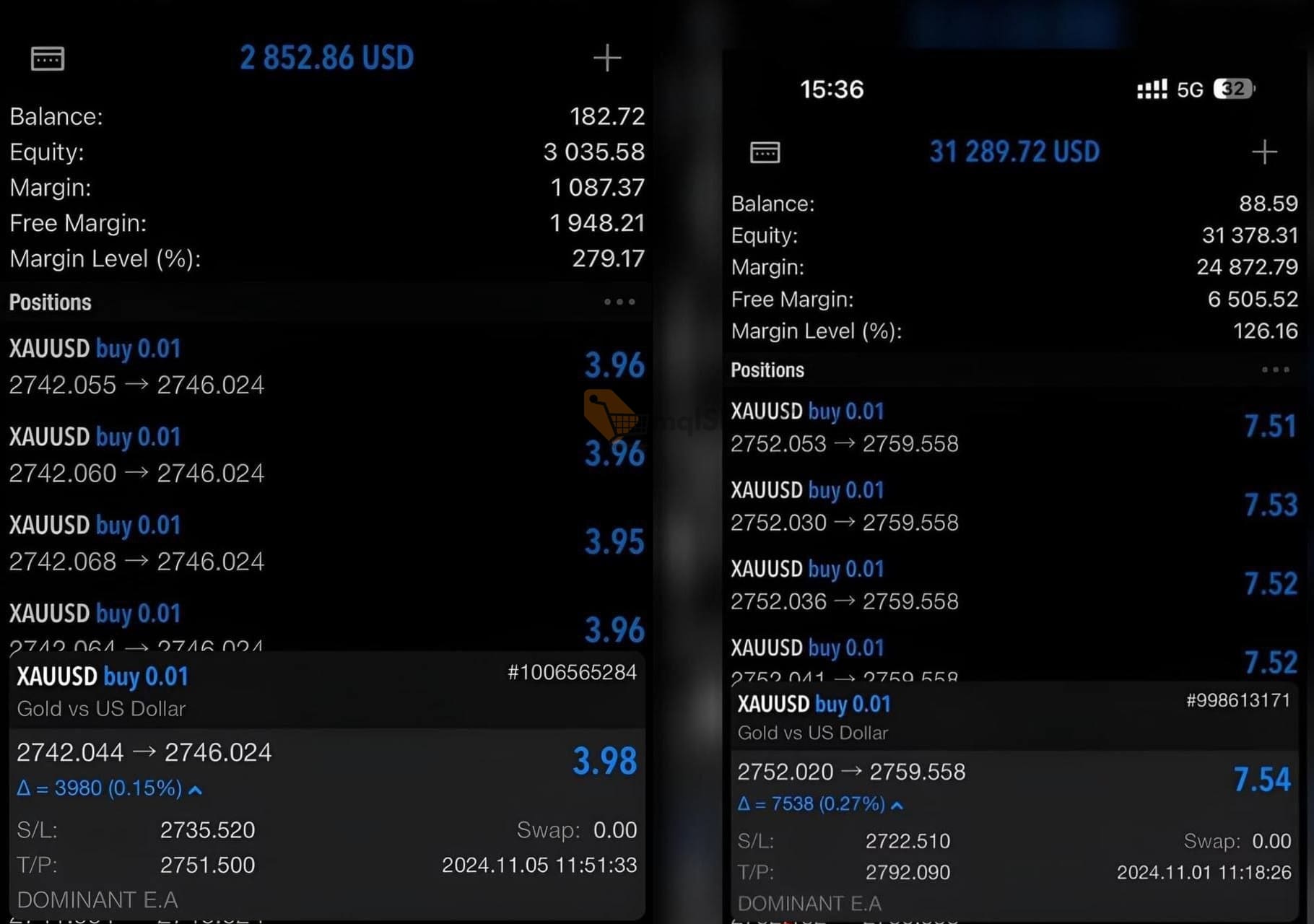Expand the XAUUSD position opened at 2742.055
The image size is (1314, 924).
325,367
